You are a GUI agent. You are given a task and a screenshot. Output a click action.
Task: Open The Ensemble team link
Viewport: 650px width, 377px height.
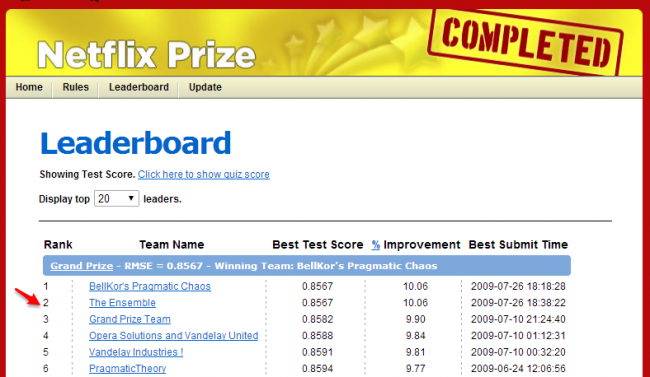point(122,303)
